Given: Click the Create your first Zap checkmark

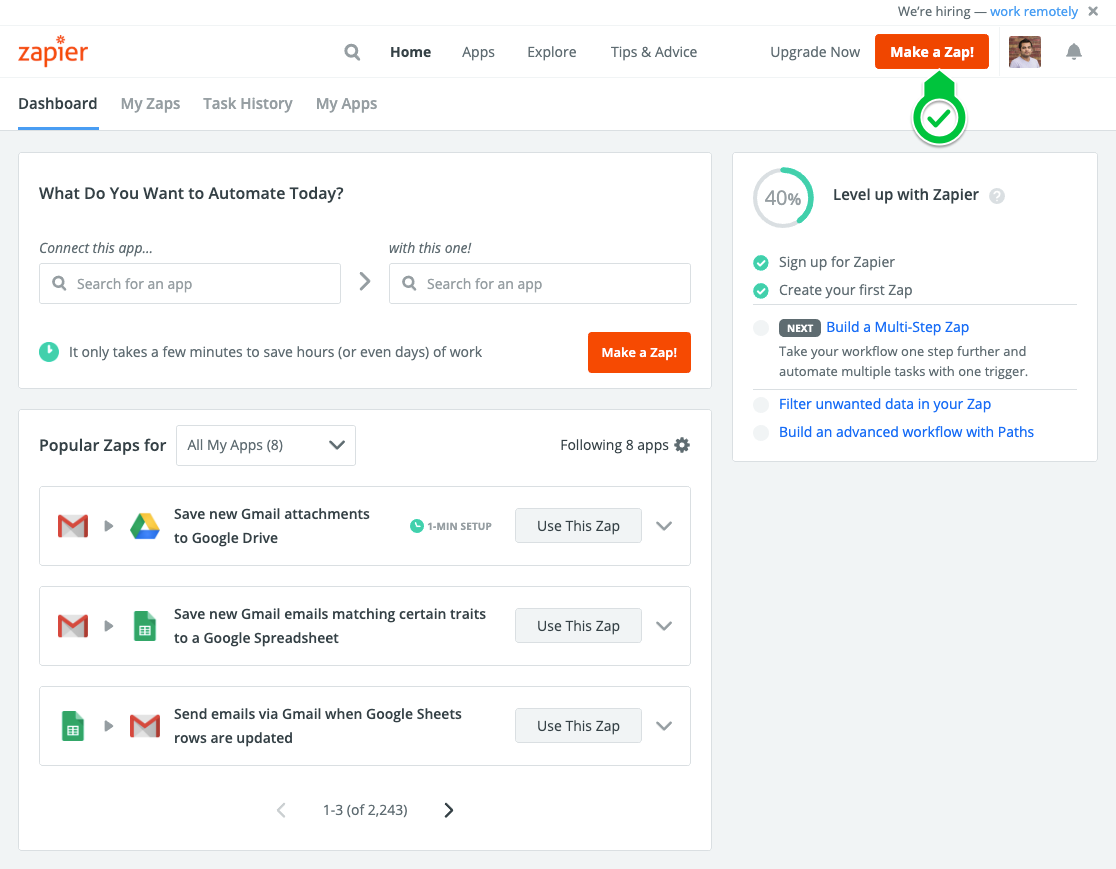Looking at the screenshot, I should click(761, 291).
